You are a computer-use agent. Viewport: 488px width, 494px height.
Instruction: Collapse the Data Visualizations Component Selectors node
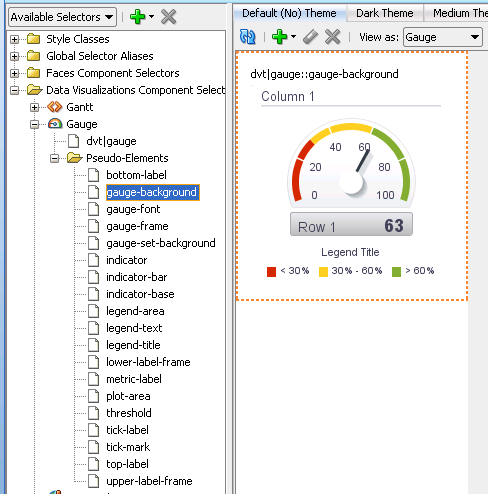coord(14,90)
